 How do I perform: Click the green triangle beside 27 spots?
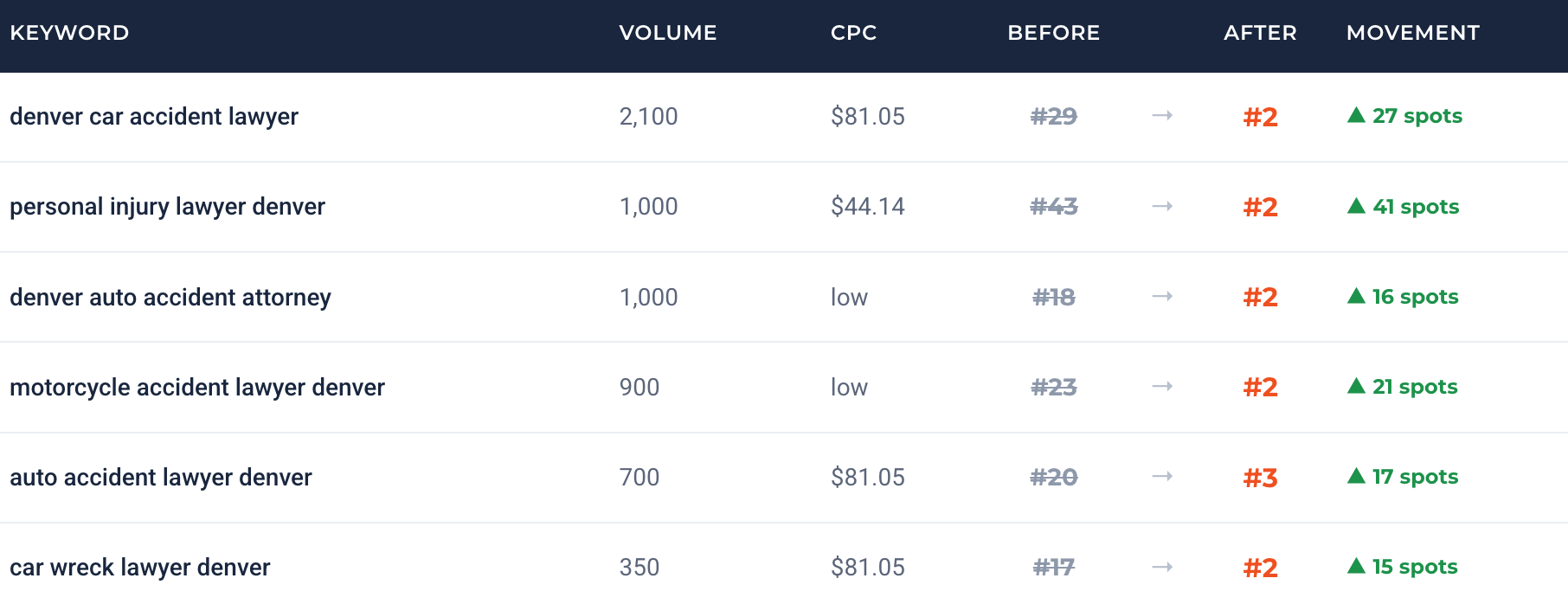pyautogui.click(x=1356, y=115)
